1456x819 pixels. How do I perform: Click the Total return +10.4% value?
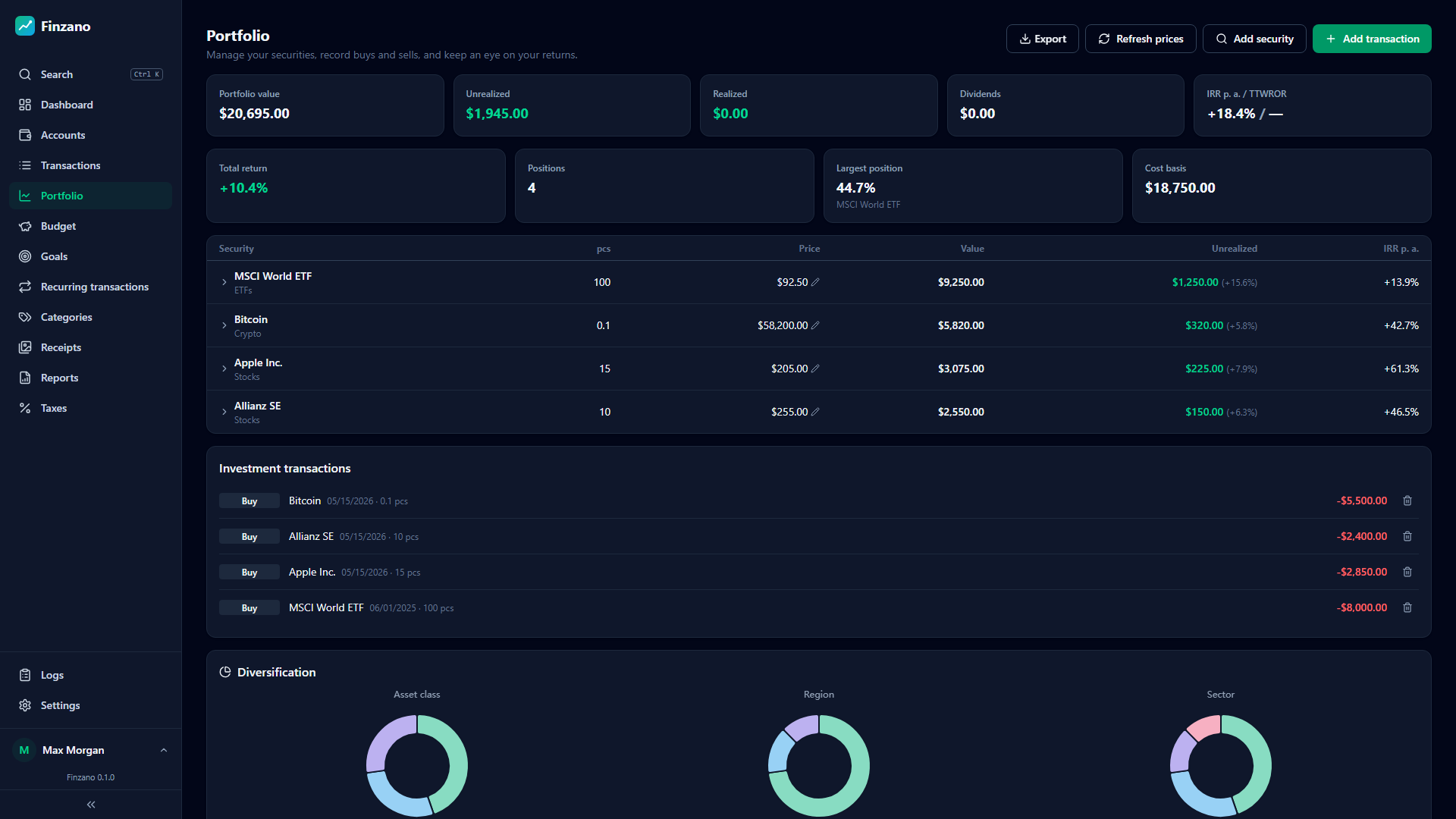pos(243,188)
